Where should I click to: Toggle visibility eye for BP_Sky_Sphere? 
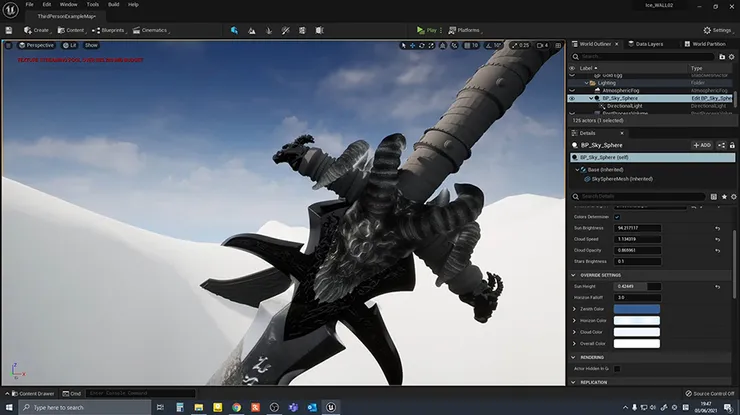click(x=572, y=98)
